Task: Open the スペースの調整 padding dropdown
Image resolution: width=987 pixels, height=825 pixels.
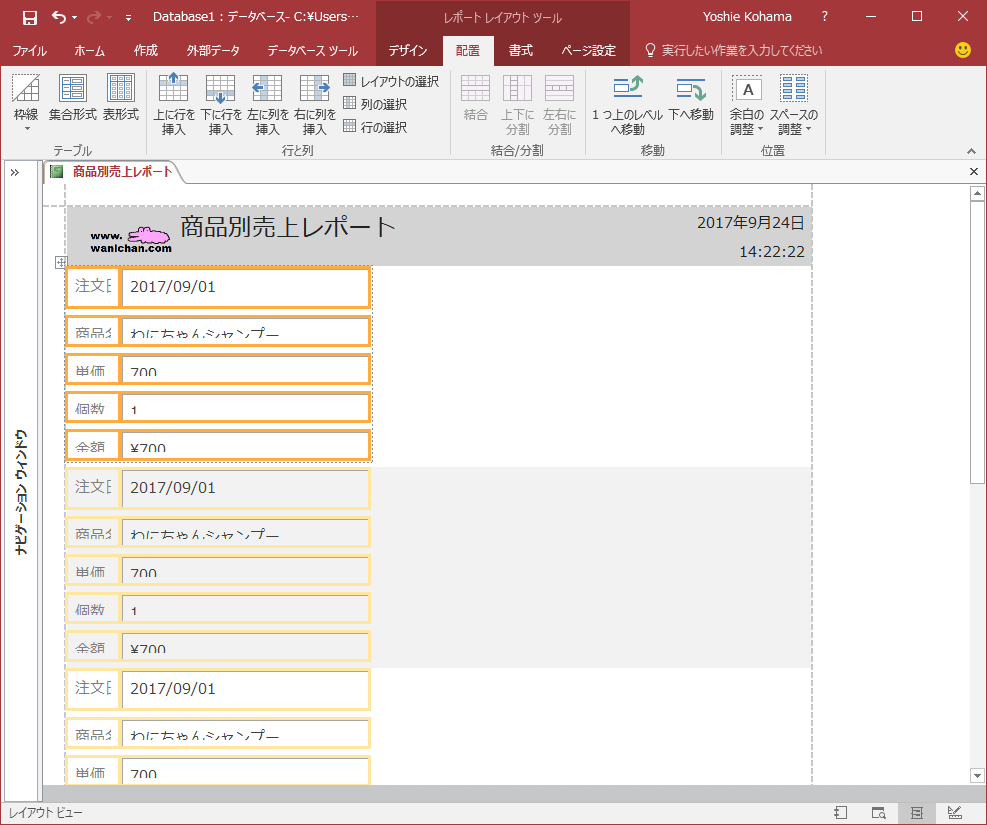Action: tap(793, 104)
